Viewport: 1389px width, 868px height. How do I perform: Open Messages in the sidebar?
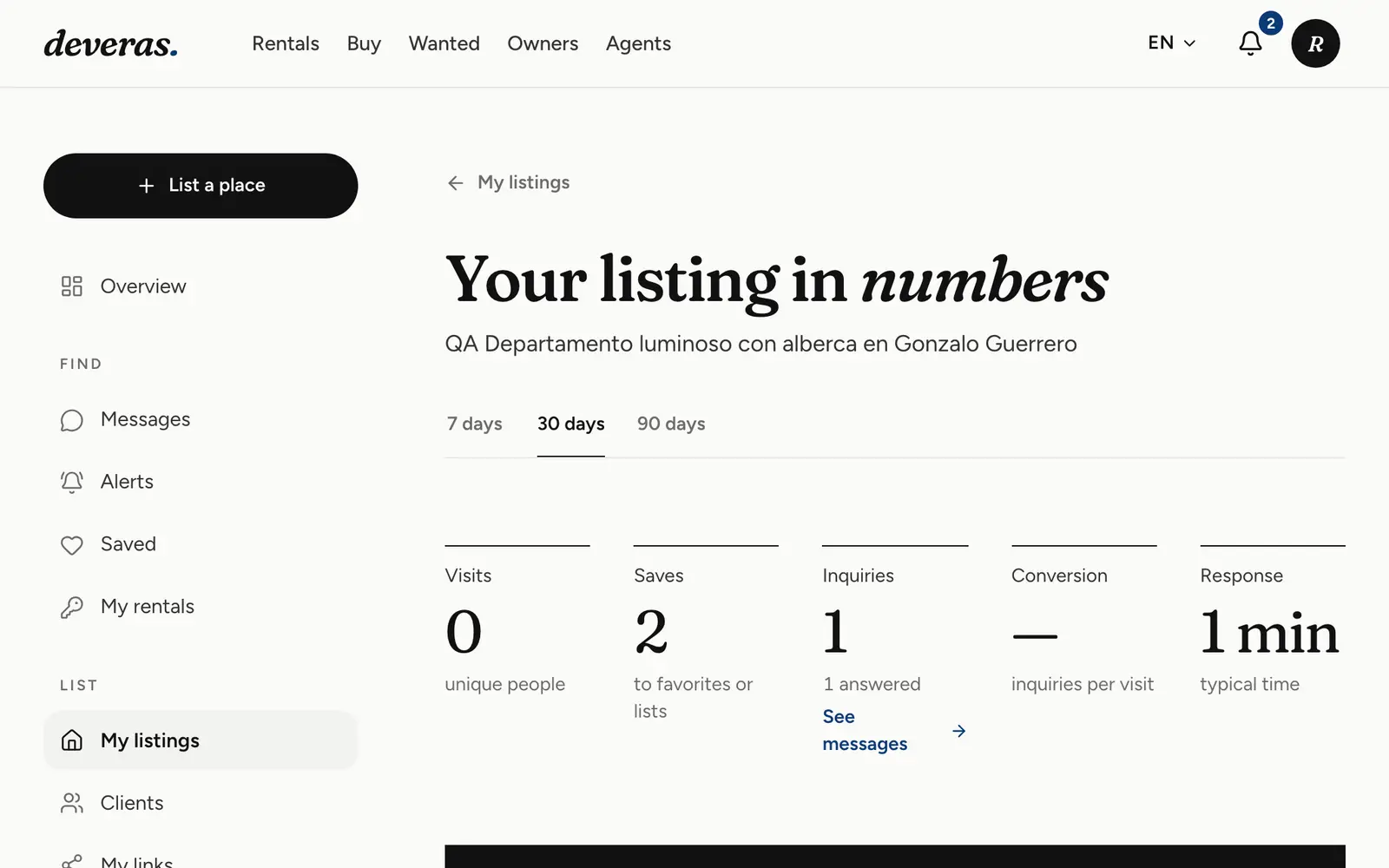(x=201, y=420)
